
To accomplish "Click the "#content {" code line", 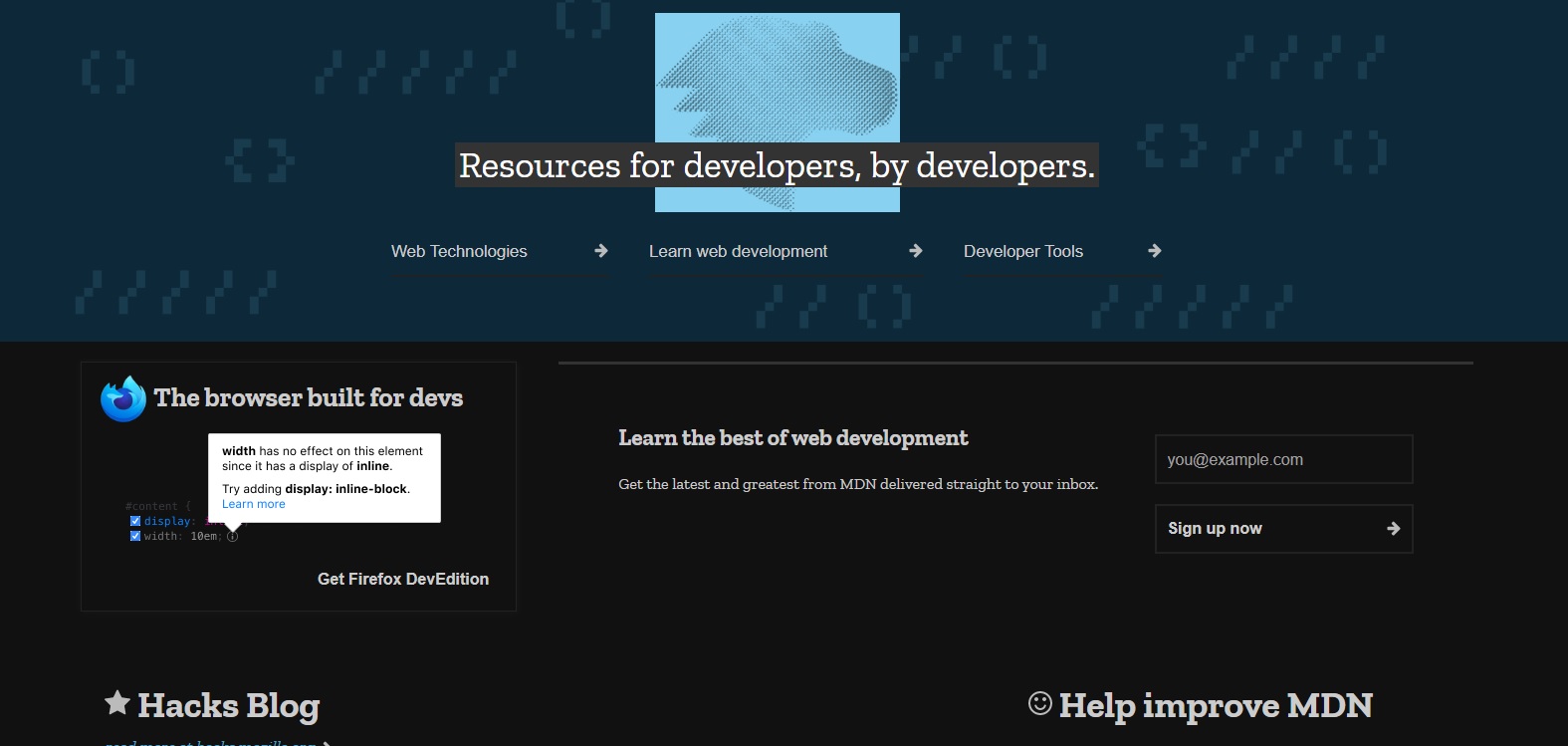I will point(158,506).
